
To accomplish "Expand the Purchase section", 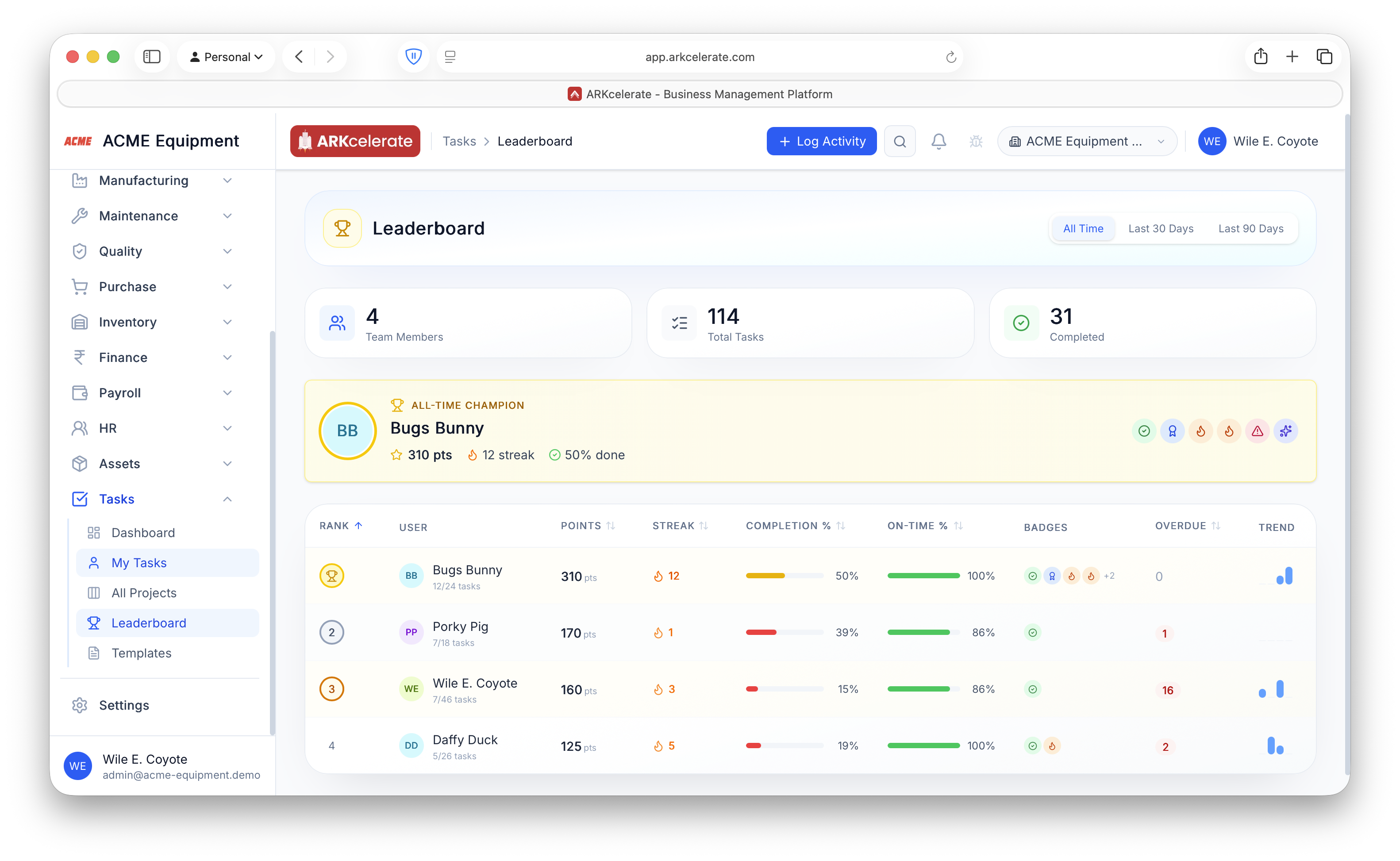I will click(154, 286).
